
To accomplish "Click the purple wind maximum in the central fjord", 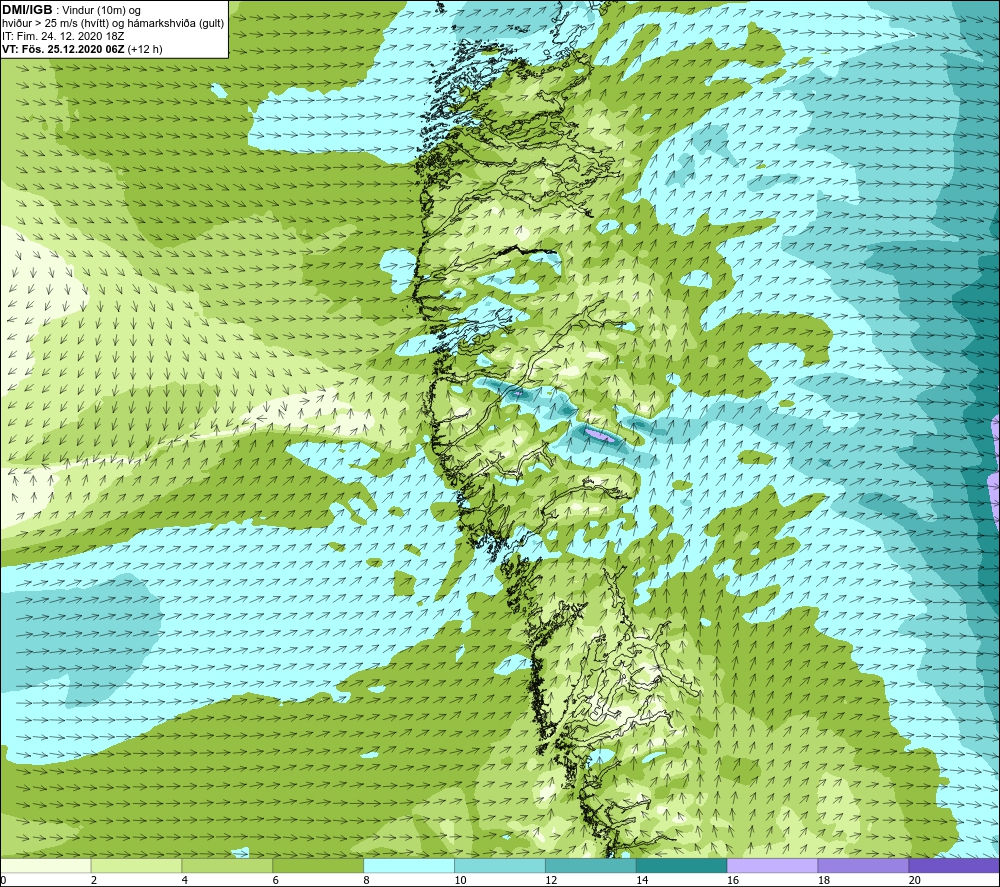I will 599,436.
